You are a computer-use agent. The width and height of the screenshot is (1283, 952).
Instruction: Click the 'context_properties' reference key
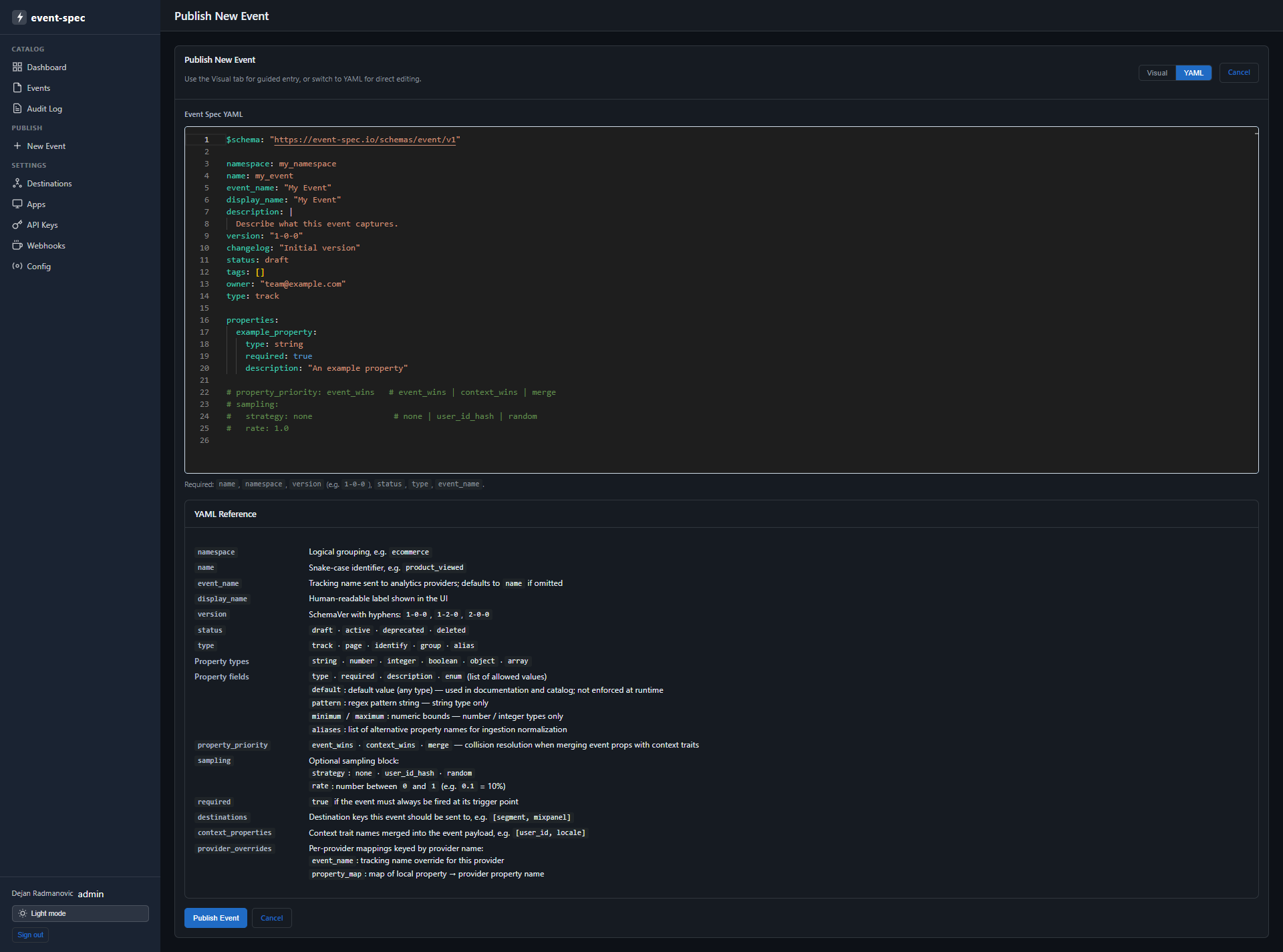tap(235, 832)
